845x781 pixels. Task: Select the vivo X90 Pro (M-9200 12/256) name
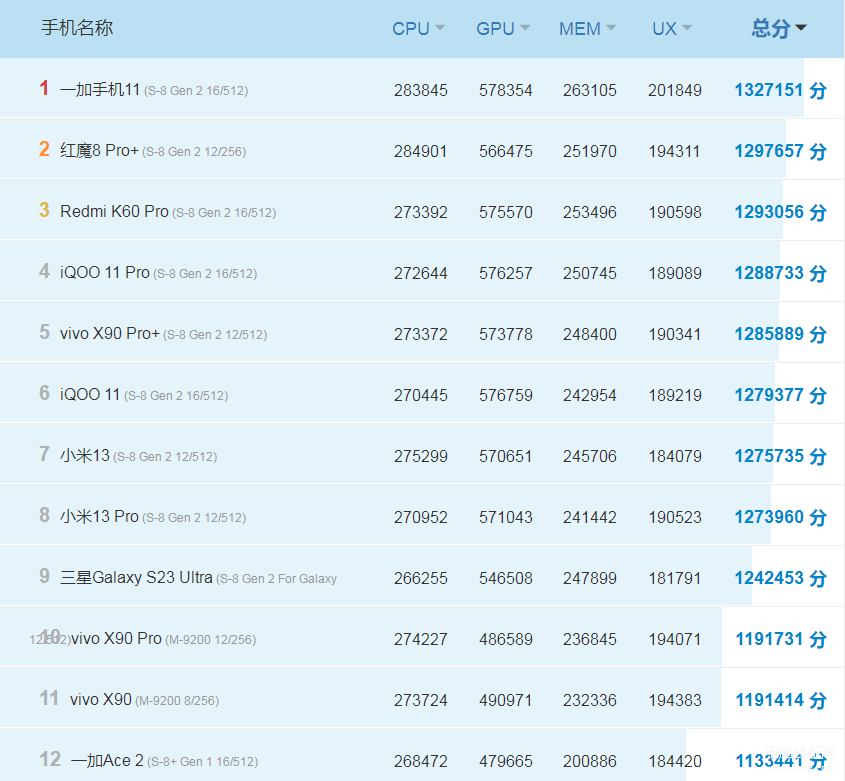coord(116,638)
